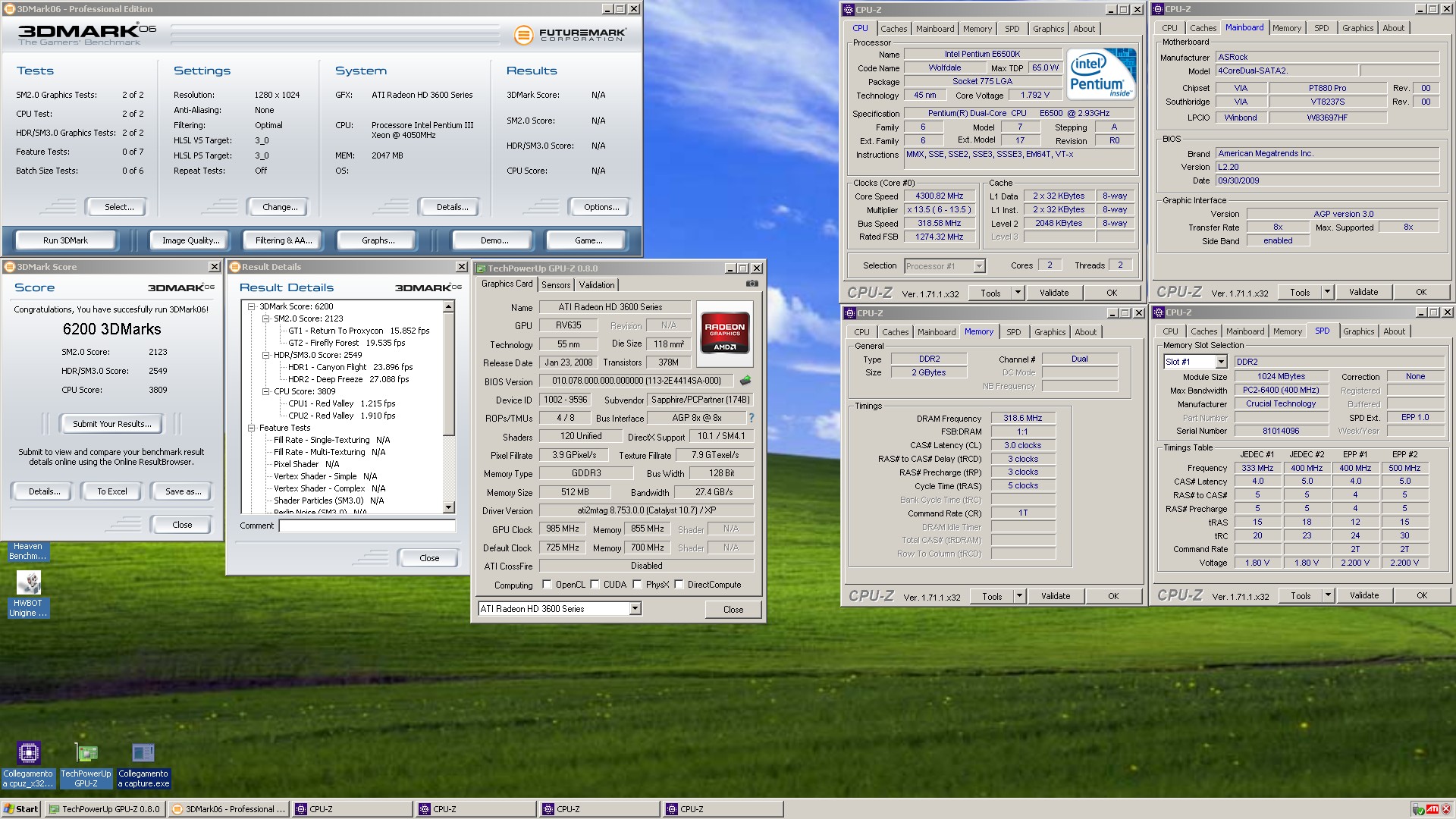Enable the CUDA checkbox in GPU-Z
This screenshot has height=819, width=1456.
[595, 585]
